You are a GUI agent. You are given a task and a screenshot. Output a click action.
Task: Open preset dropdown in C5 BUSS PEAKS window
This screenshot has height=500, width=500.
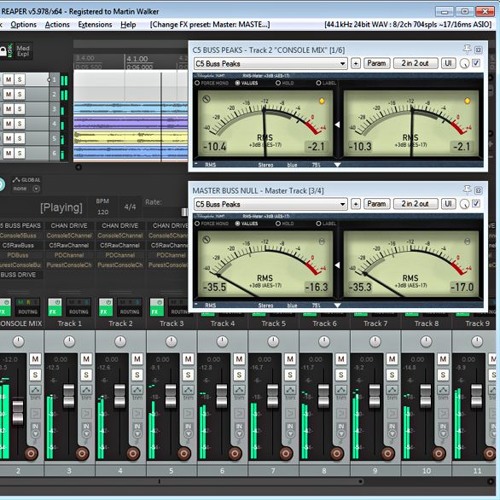[x=342, y=63]
